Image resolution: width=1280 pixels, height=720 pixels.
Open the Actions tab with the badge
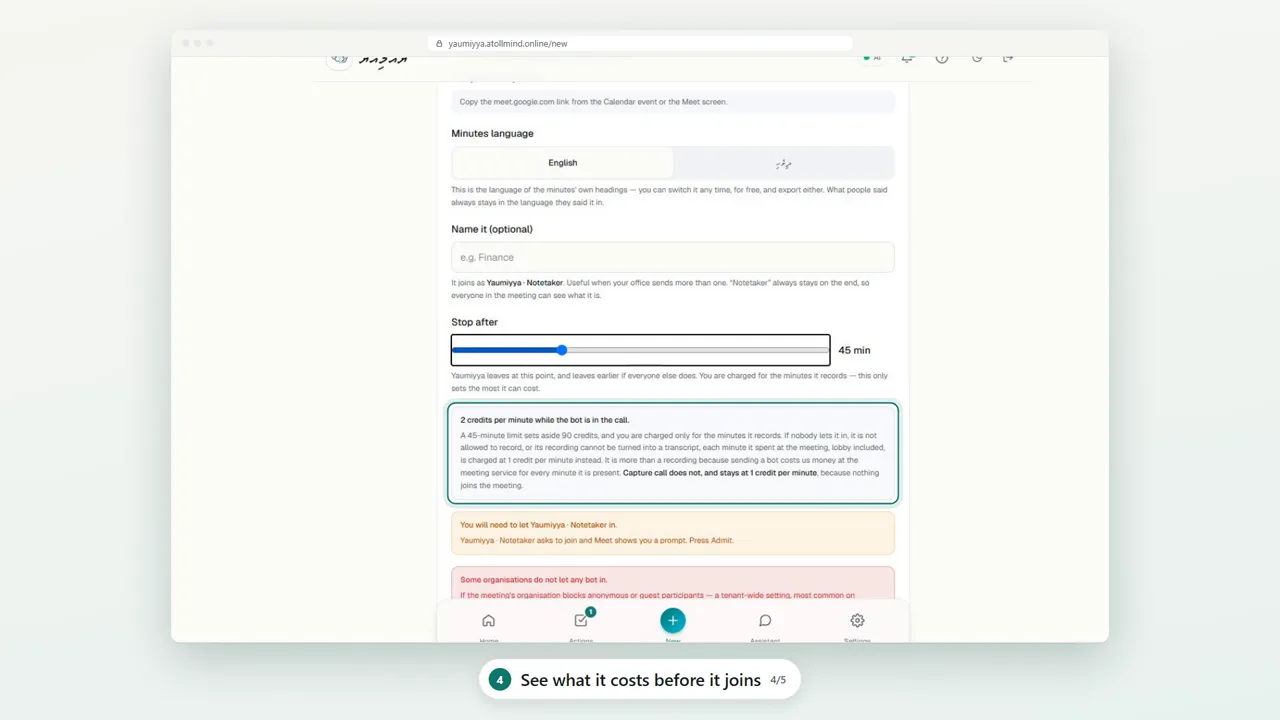coord(581,625)
